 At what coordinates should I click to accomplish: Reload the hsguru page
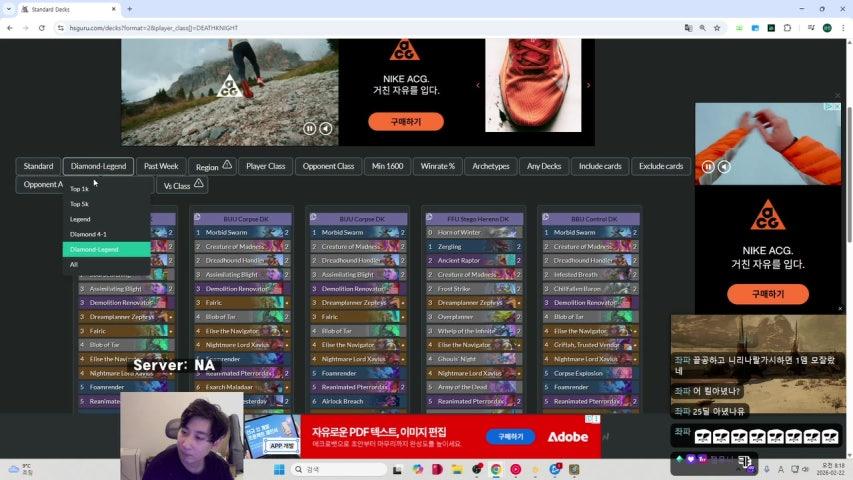(x=41, y=28)
